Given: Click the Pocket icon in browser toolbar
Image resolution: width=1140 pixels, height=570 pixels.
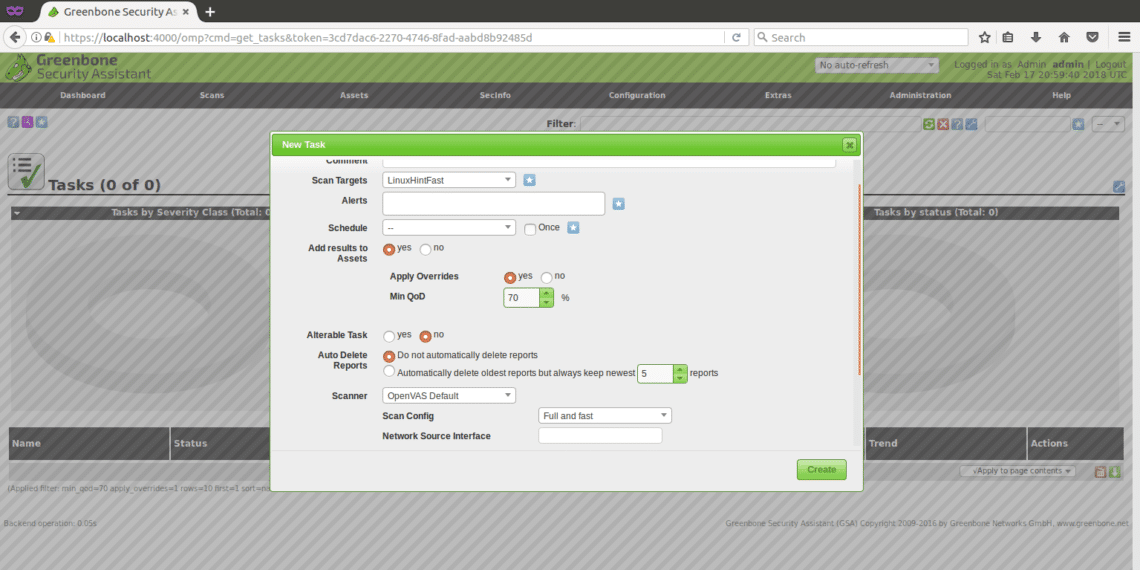Looking at the screenshot, I should (x=1092, y=37).
